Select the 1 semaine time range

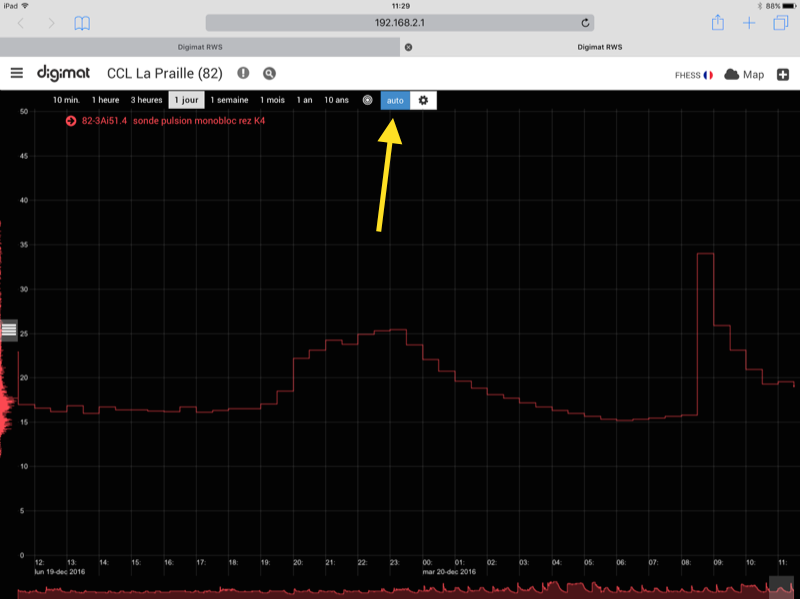[x=230, y=100]
